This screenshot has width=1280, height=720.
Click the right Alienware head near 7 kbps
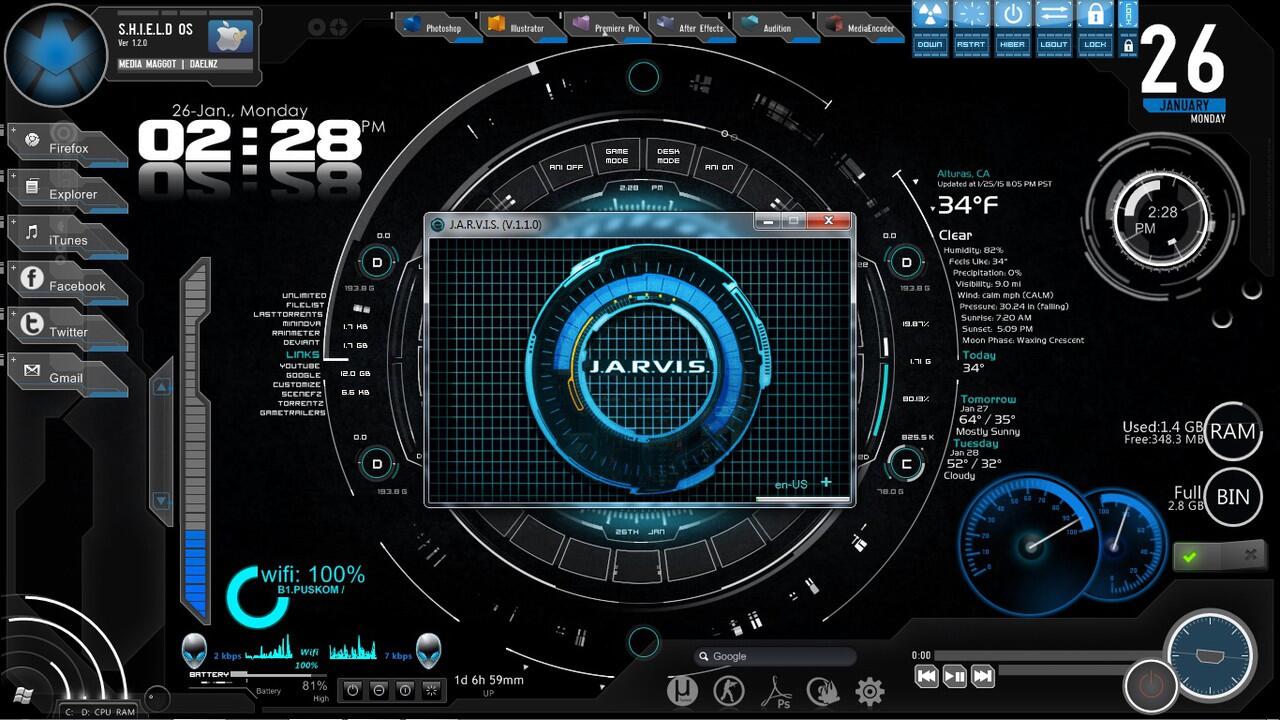tap(429, 651)
